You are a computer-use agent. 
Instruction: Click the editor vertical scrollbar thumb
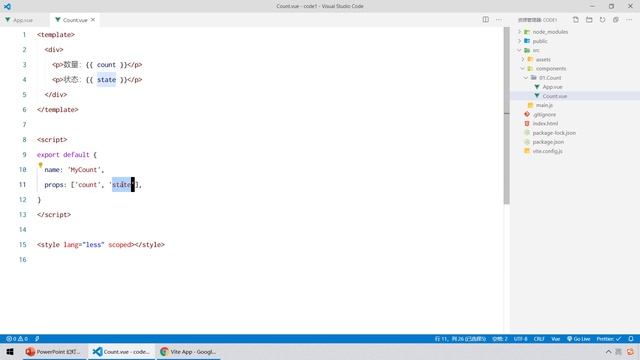506,116
